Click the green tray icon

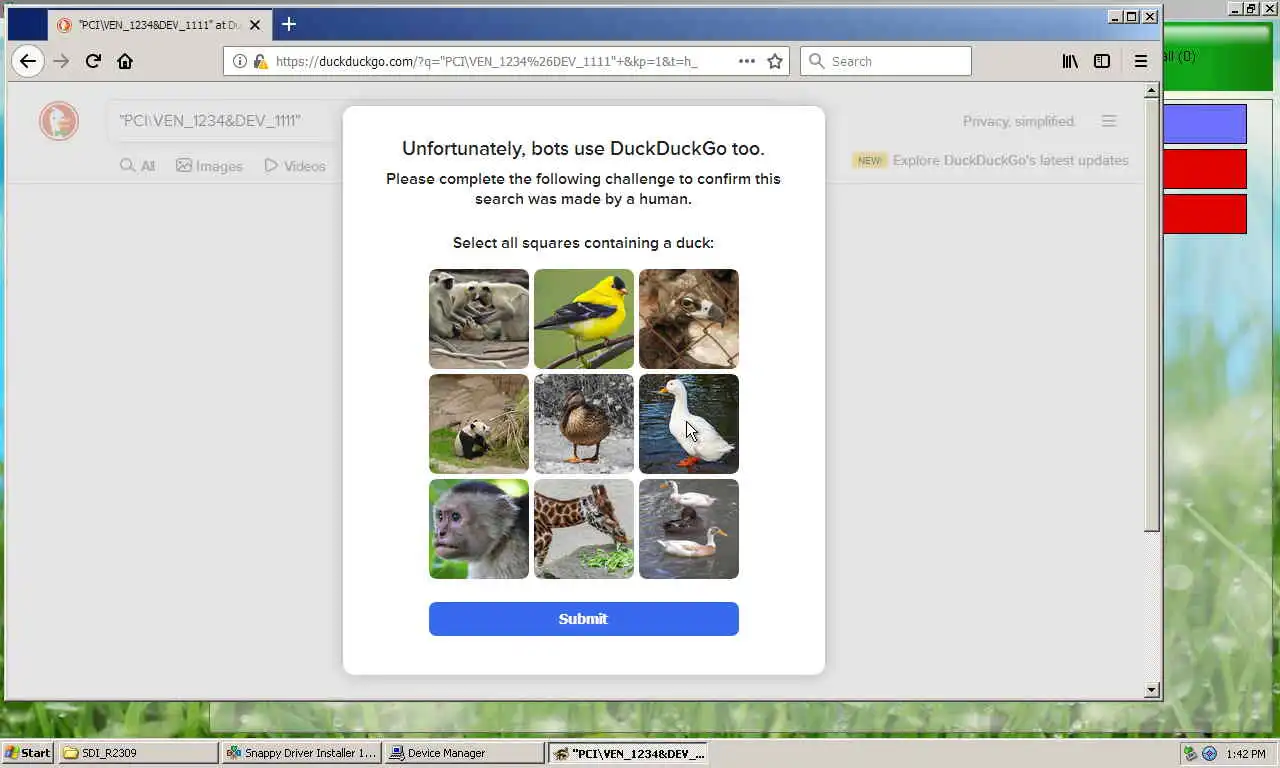(x=1190, y=754)
